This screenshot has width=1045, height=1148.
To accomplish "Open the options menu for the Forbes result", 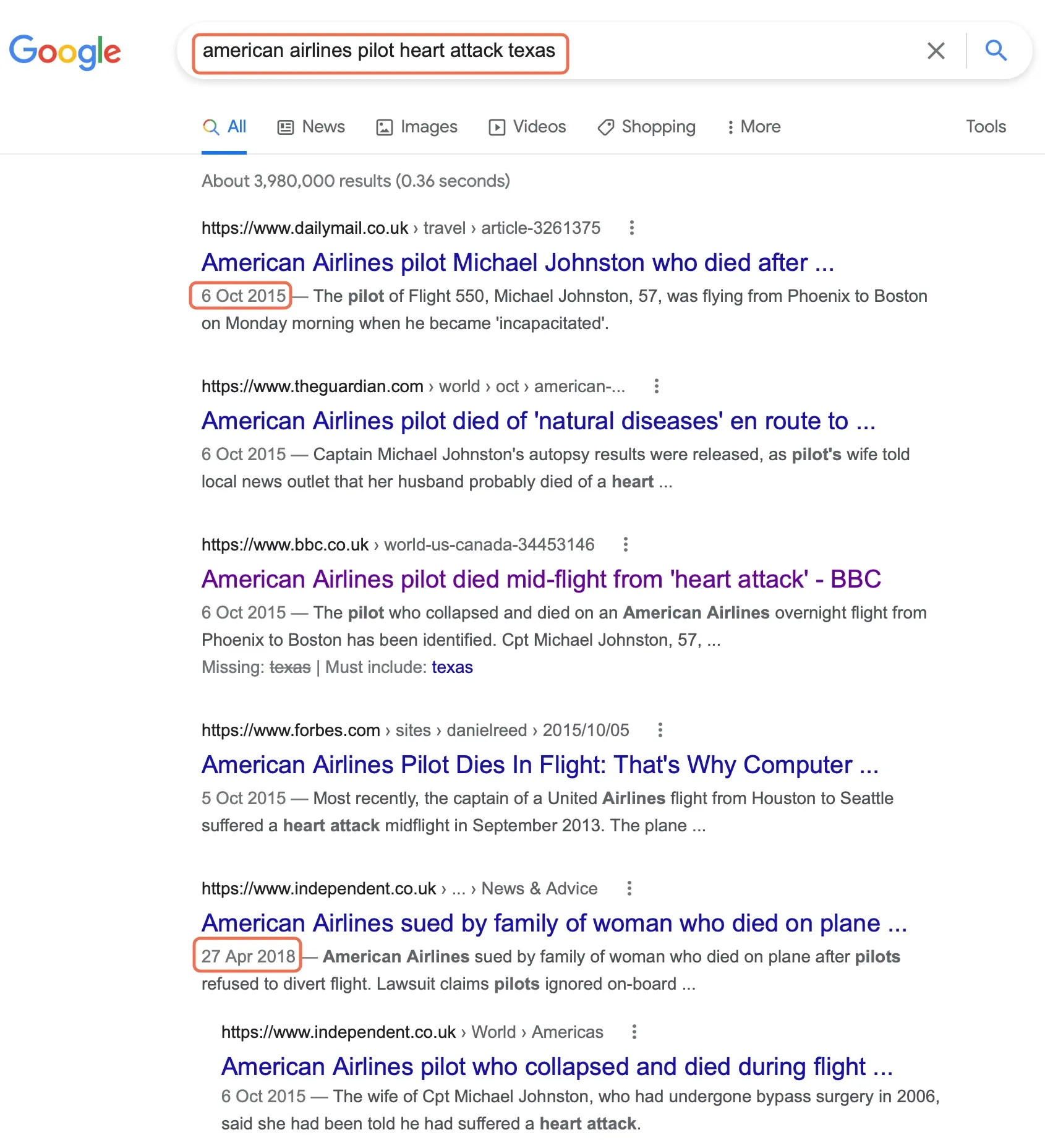I will tap(659, 730).
